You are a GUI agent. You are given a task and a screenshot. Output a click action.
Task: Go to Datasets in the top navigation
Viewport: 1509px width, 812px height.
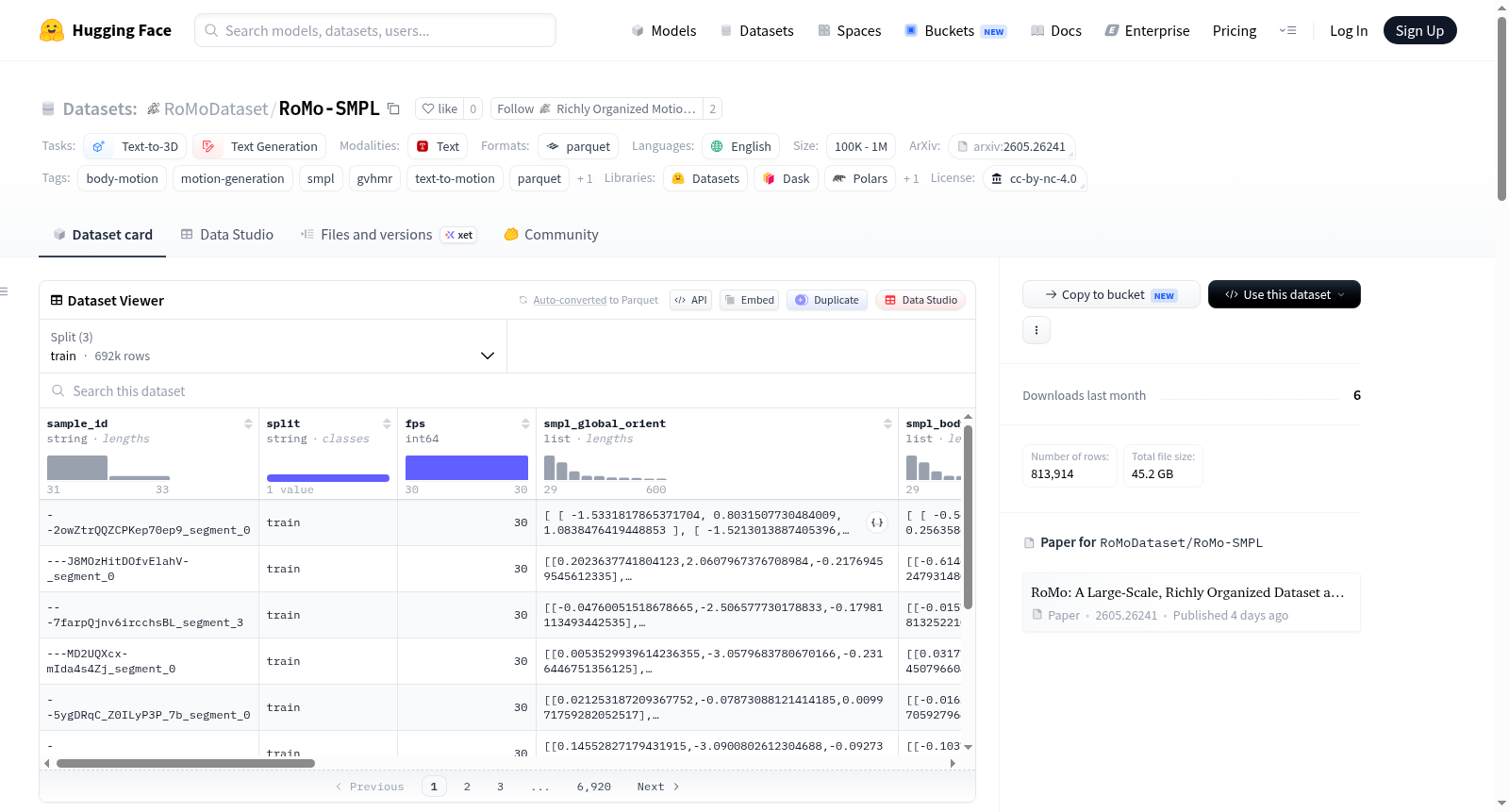pos(756,31)
